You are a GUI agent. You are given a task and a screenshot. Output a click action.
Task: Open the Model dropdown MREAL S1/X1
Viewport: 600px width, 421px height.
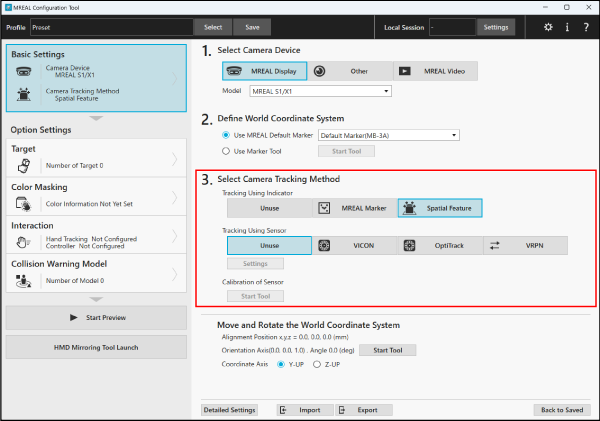[321, 91]
